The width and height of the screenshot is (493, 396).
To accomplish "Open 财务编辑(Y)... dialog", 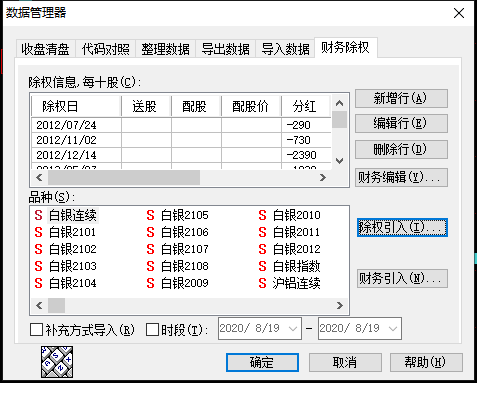I will click(401, 177).
